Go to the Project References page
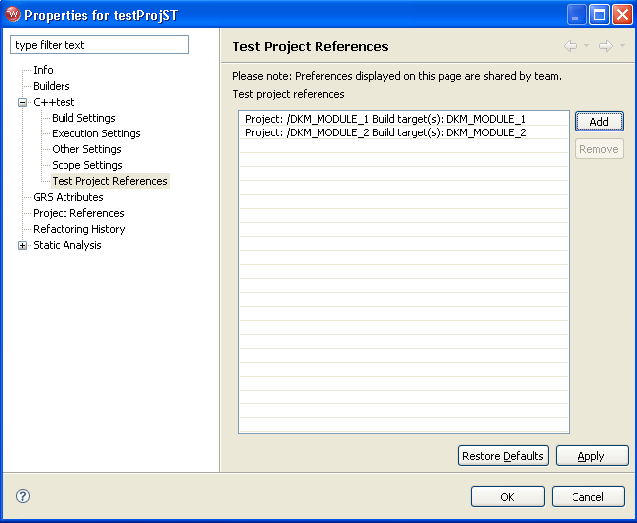 pos(79,213)
